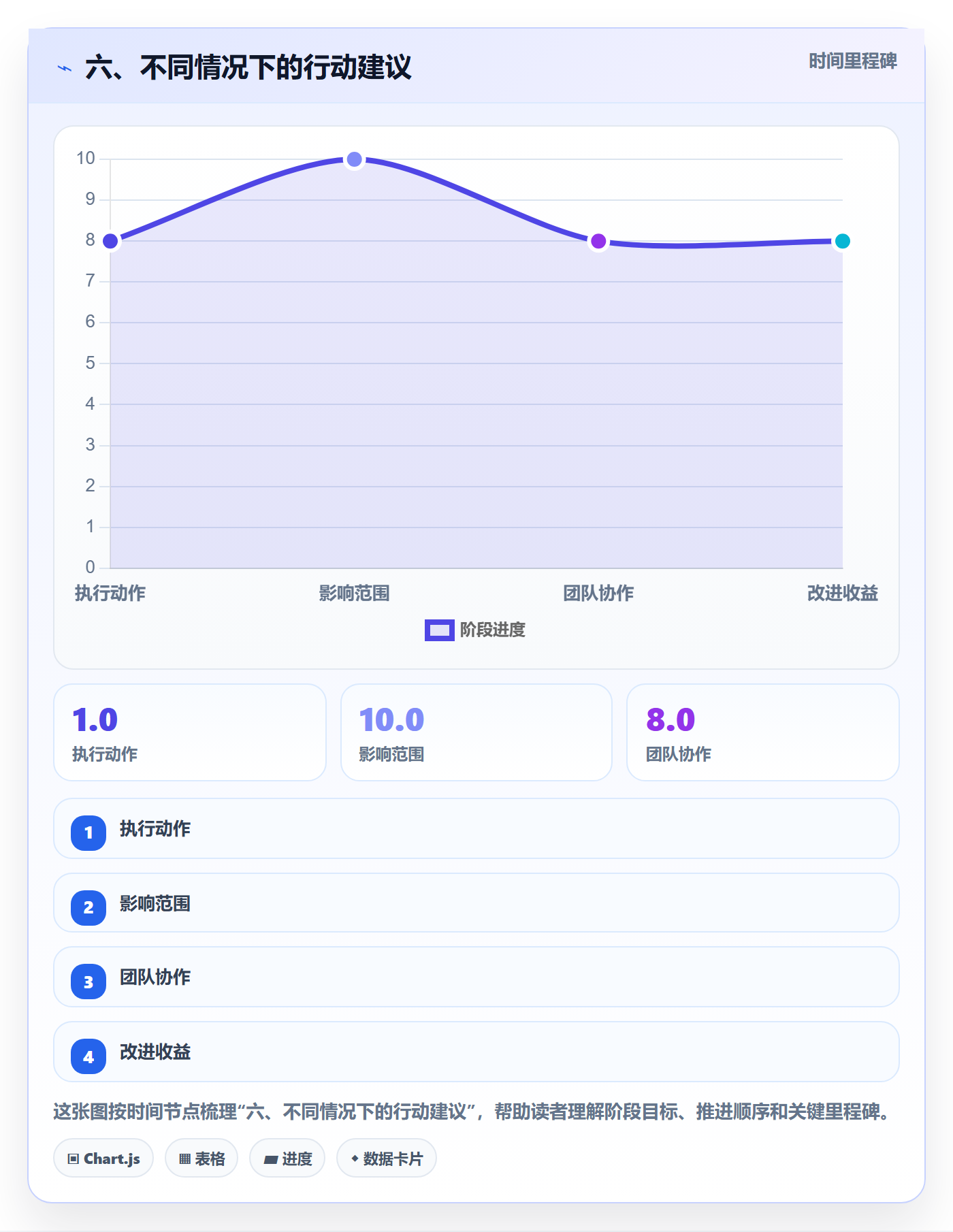Click the purple 团队协作 data point
953x1232 pixels.
coord(598,241)
